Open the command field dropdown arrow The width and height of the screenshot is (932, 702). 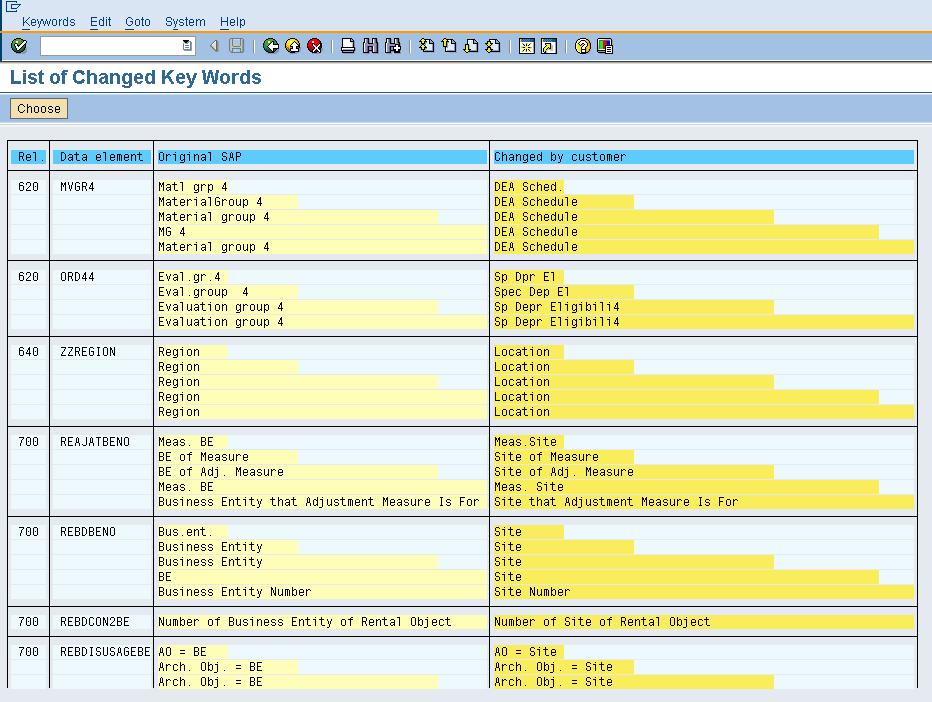[x=185, y=45]
